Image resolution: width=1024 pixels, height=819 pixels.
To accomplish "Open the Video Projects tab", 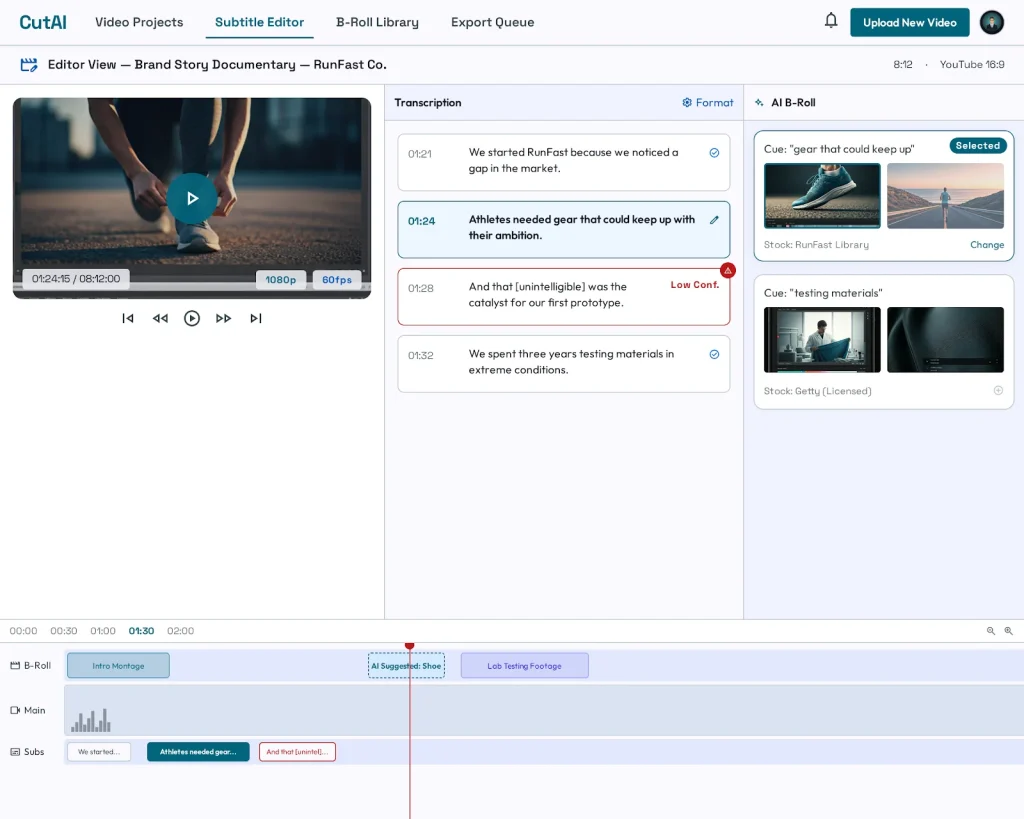I will (139, 22).
